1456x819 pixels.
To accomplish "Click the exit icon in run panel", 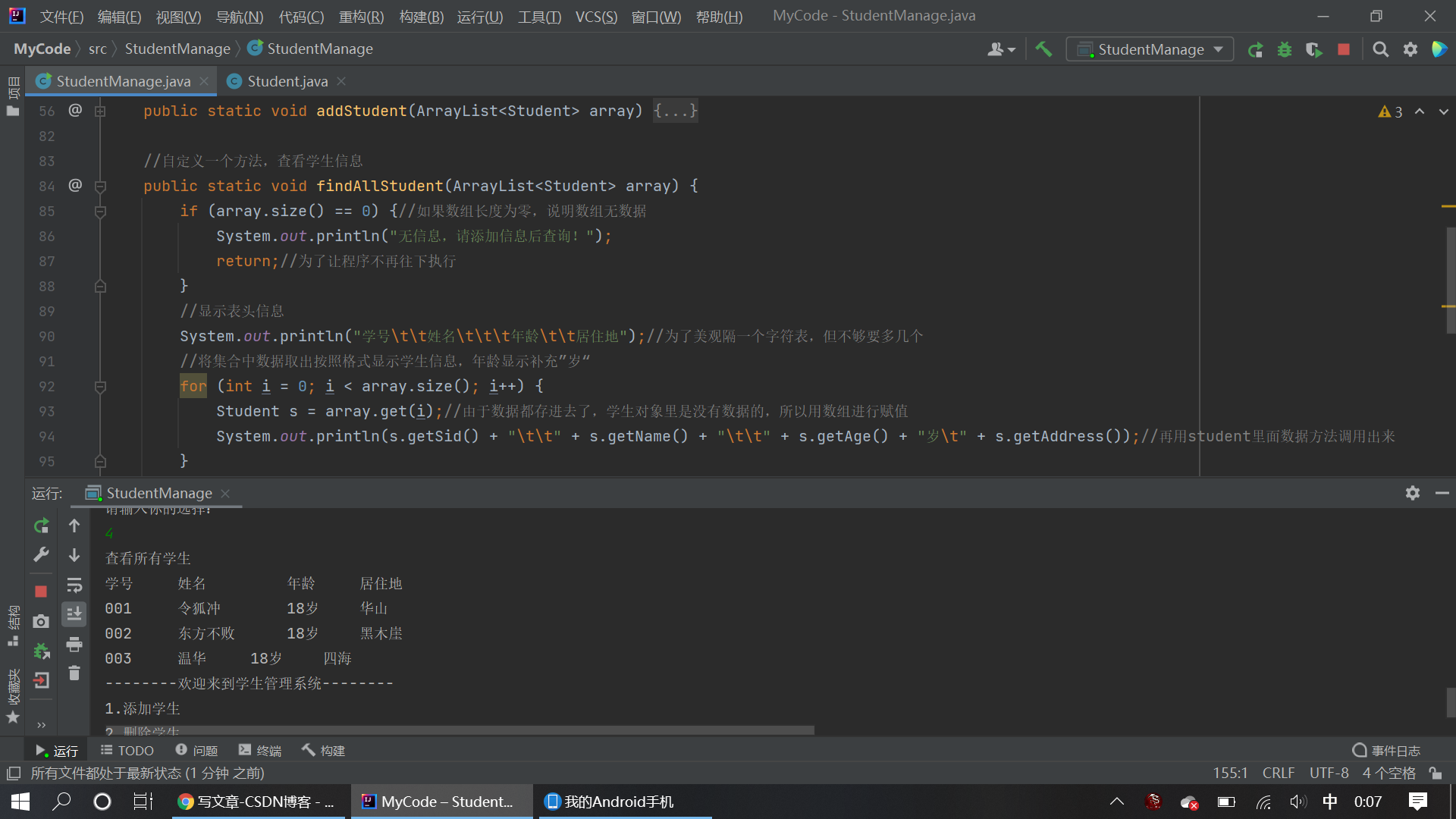I will point(42,680).
